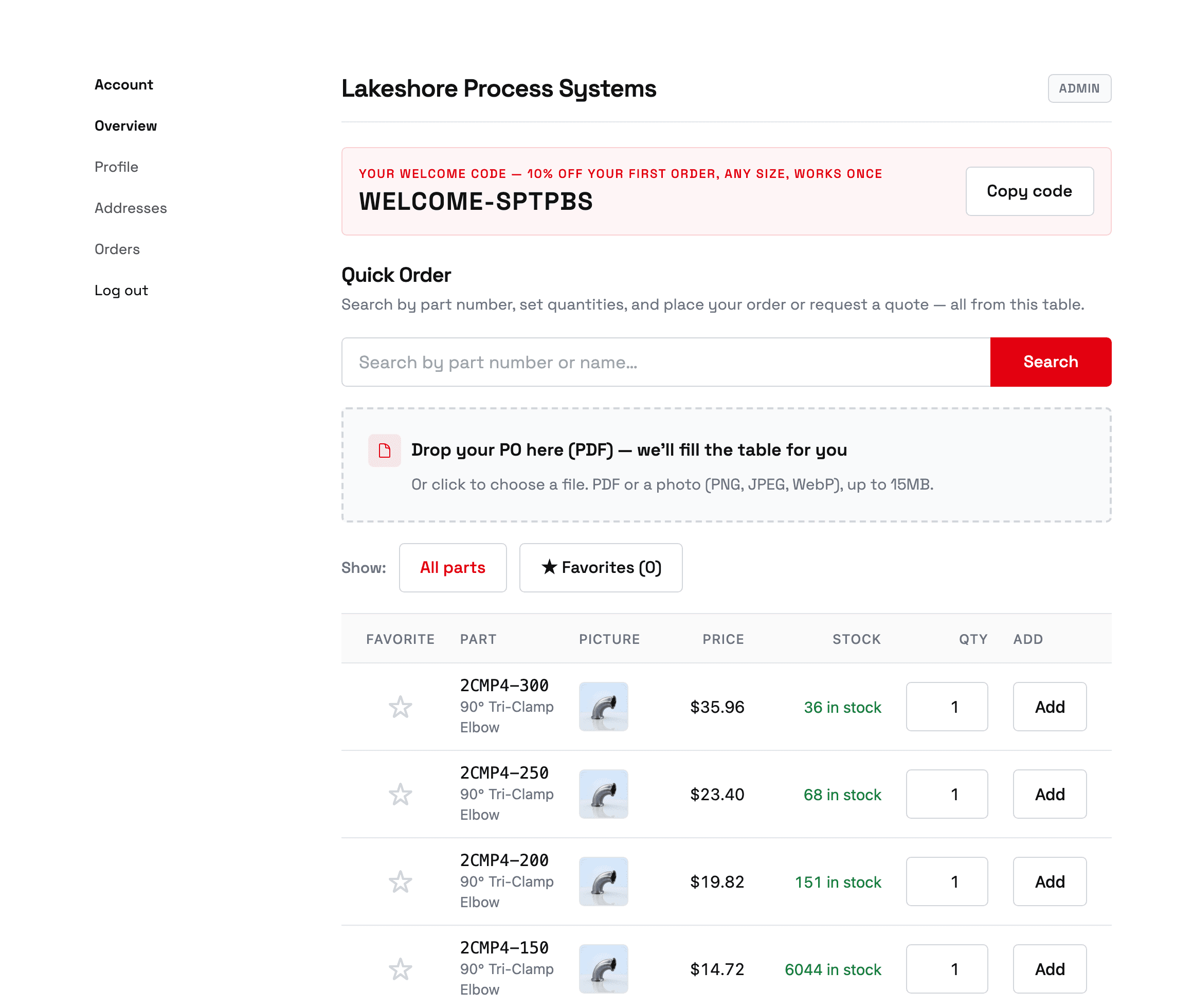The image size is (1193, 1008).
Task: Edit quantity for 2CMP4-150
Action: tap(947, 969)
